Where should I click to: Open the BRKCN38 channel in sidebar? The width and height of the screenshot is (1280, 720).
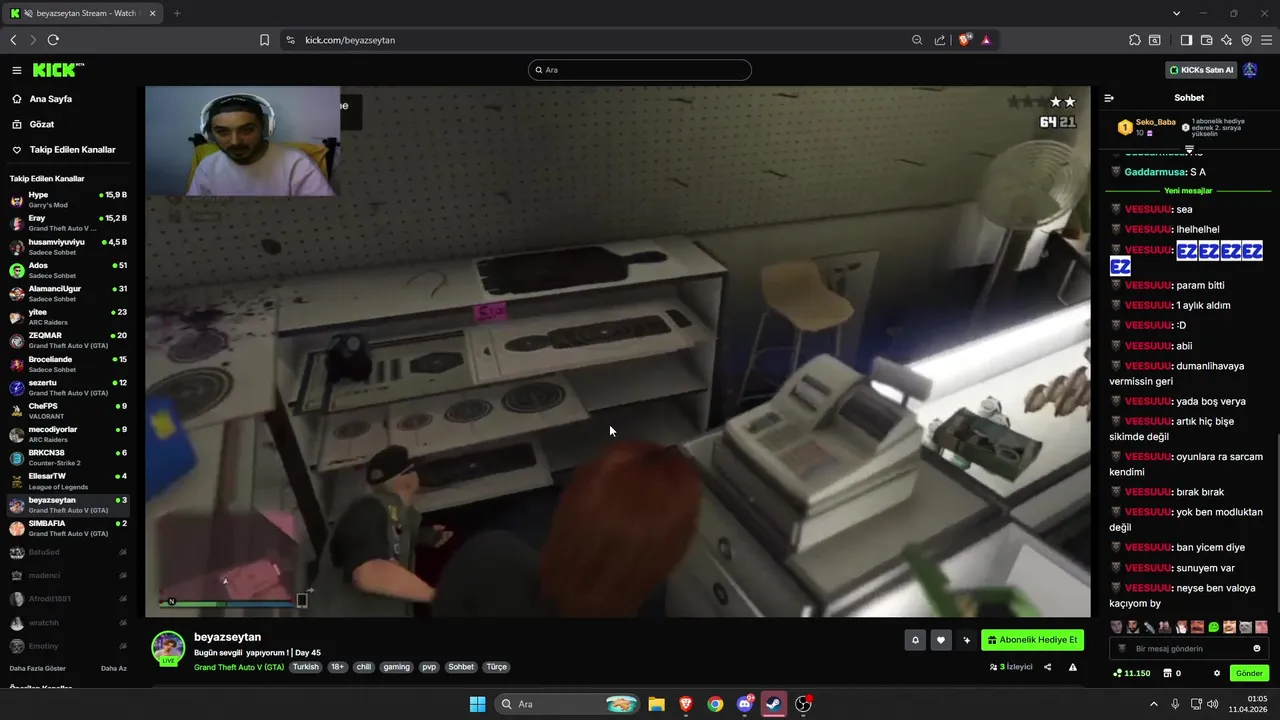(x=68, y=457)
